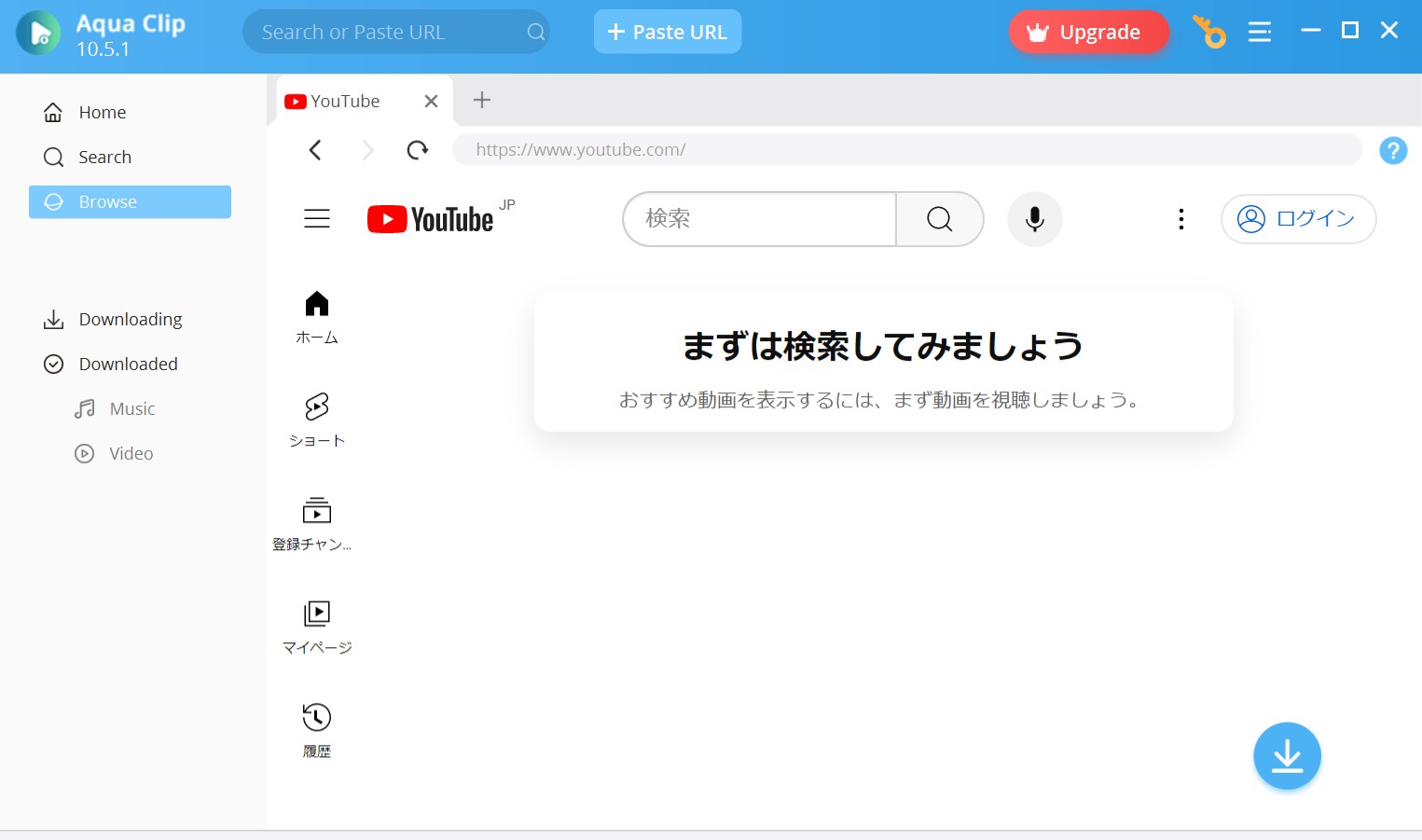Start voice search with microphone icon
Screen dimensions: 1422x840
[1035, 219]
